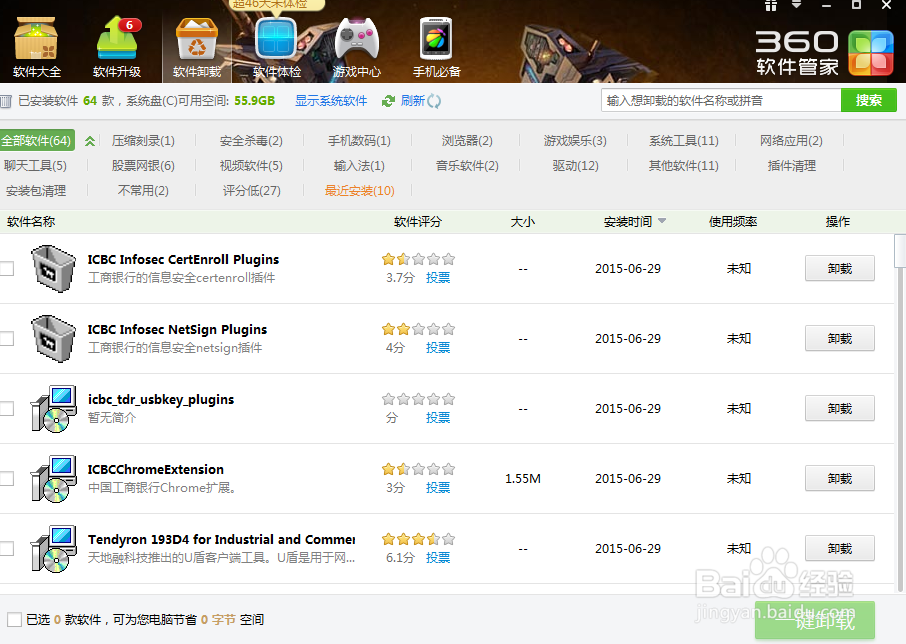This screenshot has width=906, height=644.
Task: Click the uninstall search input field
Action: point(721,100)
